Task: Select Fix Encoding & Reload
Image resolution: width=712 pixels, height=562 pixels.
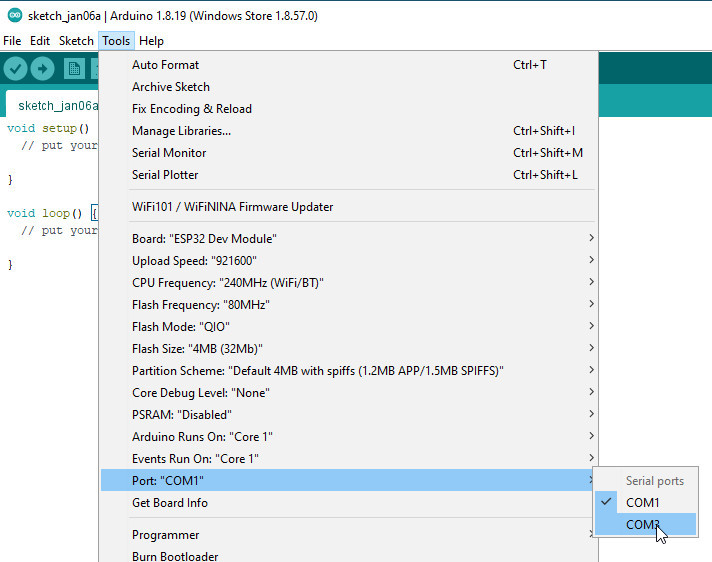Action: [x=348, y=109]
